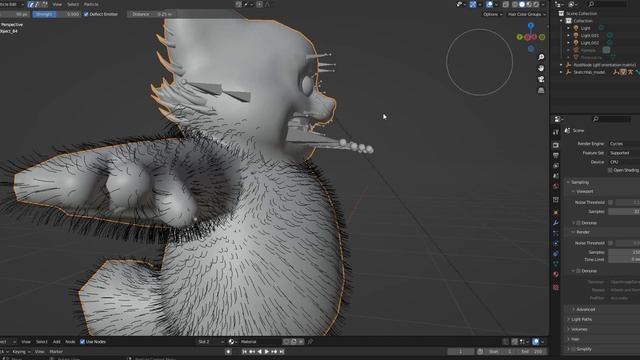
Task: Open the node editor Add menu
Action: [x=56, y=342]
